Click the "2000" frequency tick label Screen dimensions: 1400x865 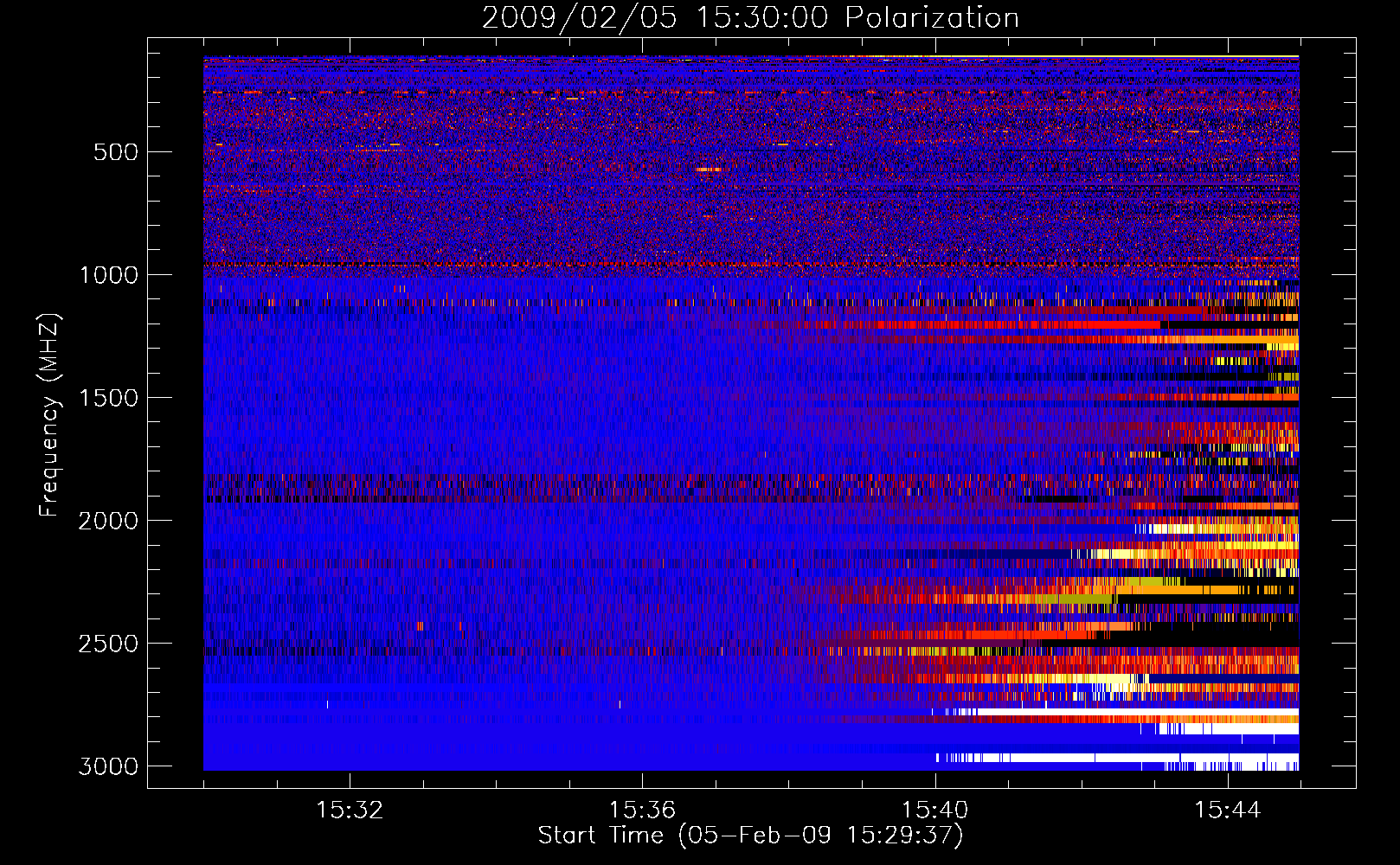pyautogui.click(x=108, y=521)
